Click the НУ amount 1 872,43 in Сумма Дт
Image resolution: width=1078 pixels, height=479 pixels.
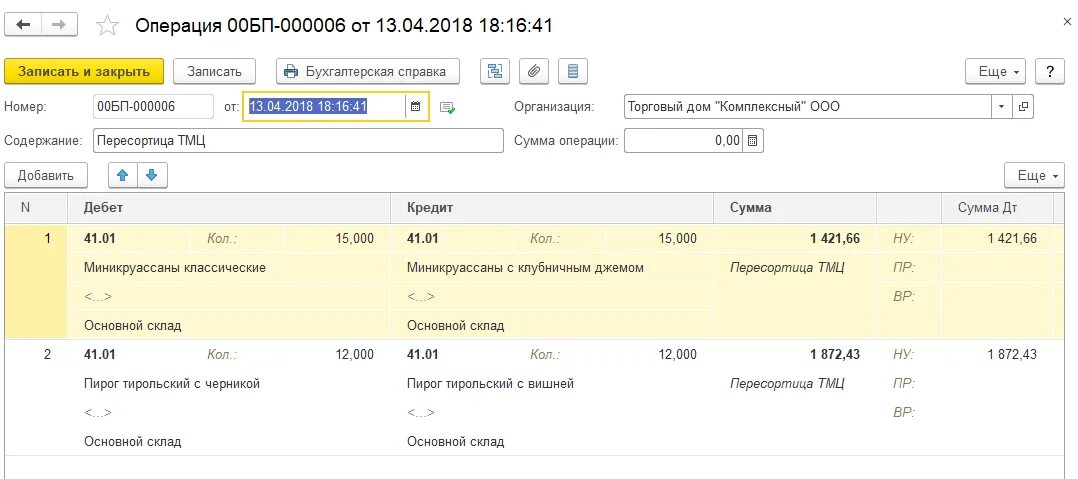point(1012,355)
